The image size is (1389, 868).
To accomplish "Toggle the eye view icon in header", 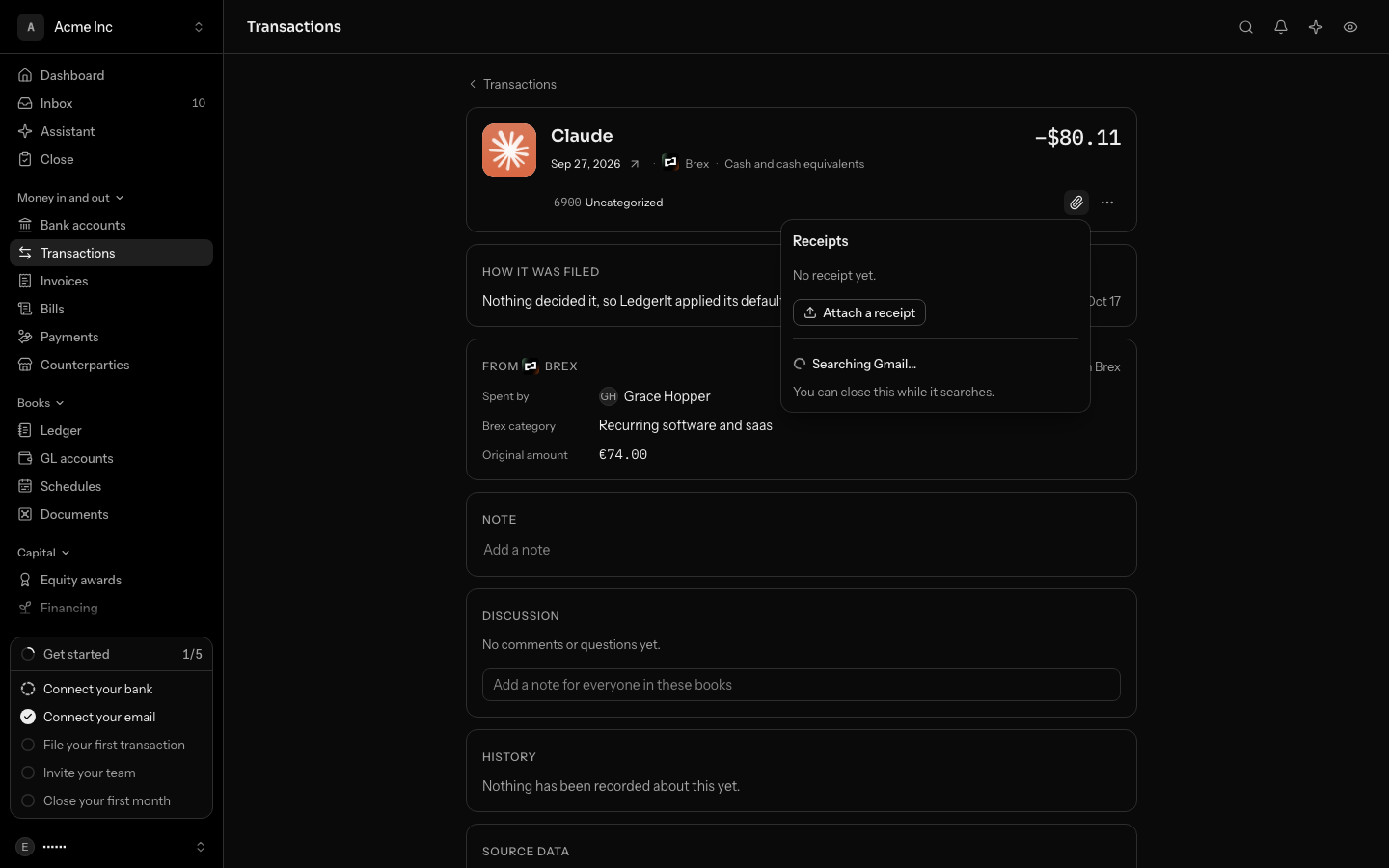I will [x=1350, y=27].
